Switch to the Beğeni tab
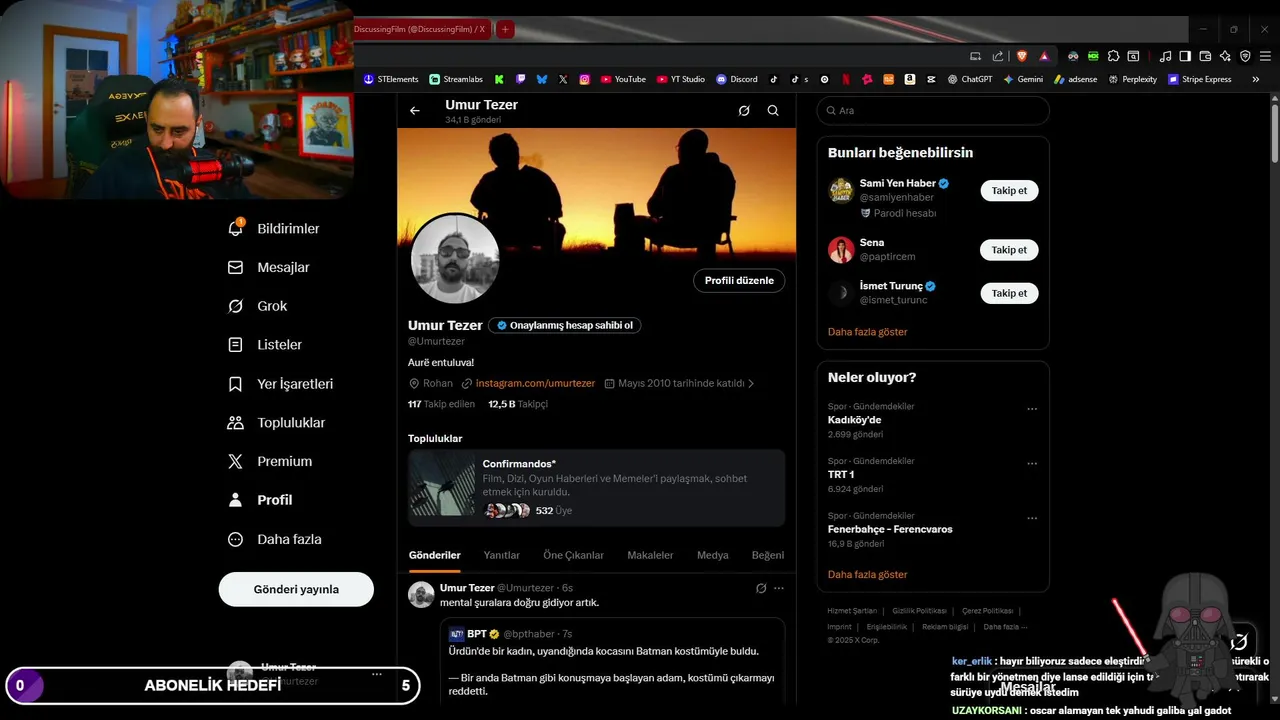The width and height of the screenshot is (1280, 720). pos(768,555)
